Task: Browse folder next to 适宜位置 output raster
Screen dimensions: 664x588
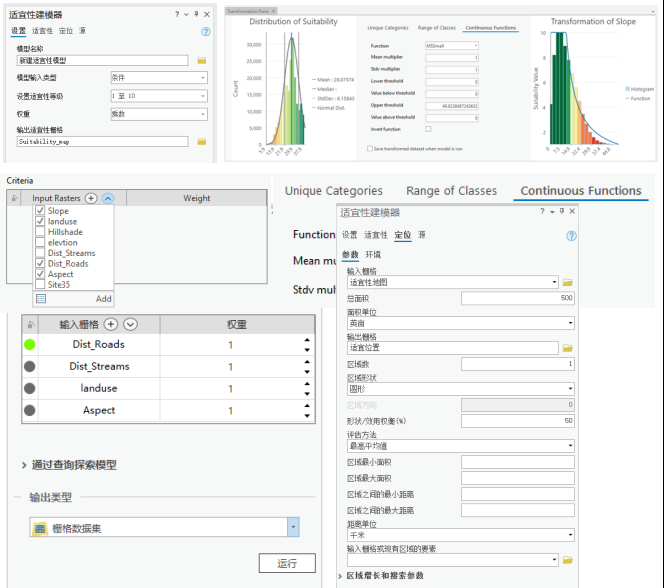Action: coord(567,348)
